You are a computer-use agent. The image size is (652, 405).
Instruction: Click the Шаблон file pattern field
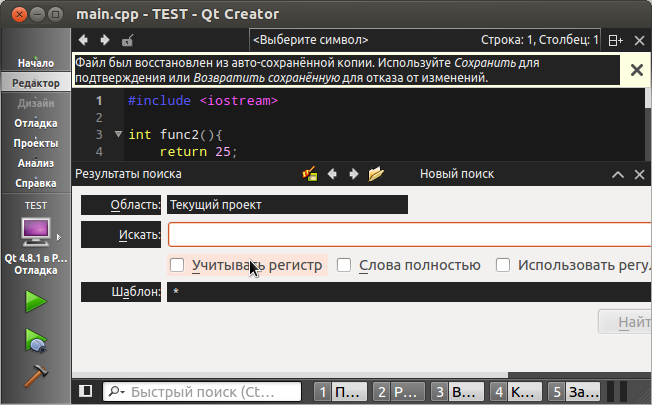pyautogui.click(x=409, y=291)
